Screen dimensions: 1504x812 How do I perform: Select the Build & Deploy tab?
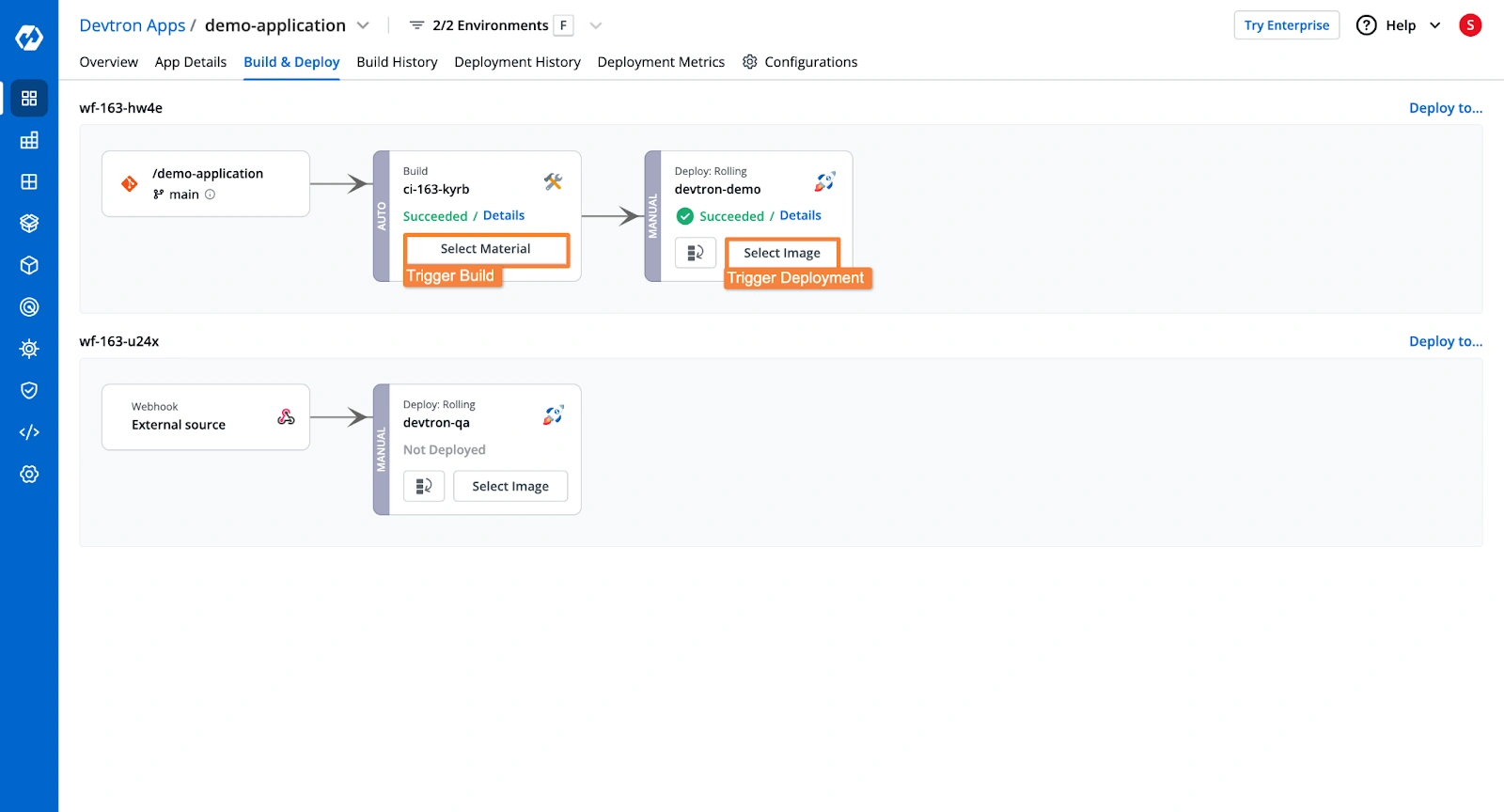[x=291, y=62]
